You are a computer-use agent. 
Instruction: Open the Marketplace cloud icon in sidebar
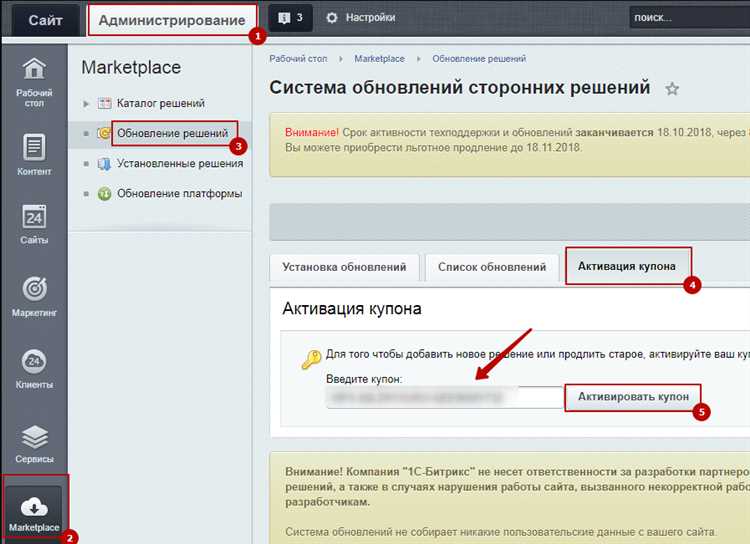coord(34,507)
